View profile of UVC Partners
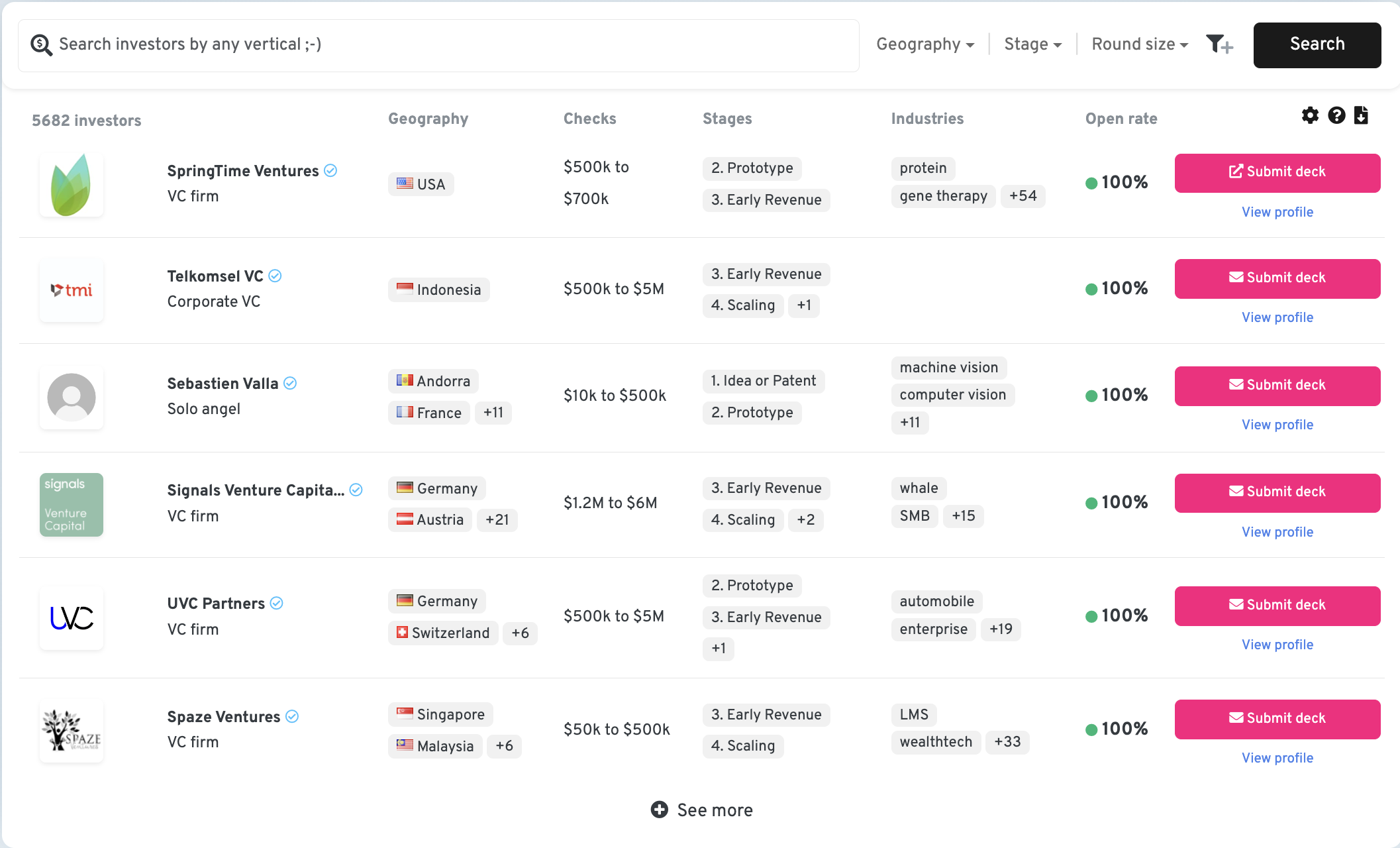The height and width of the screenshot is (848, 1400). (1277, 645)
